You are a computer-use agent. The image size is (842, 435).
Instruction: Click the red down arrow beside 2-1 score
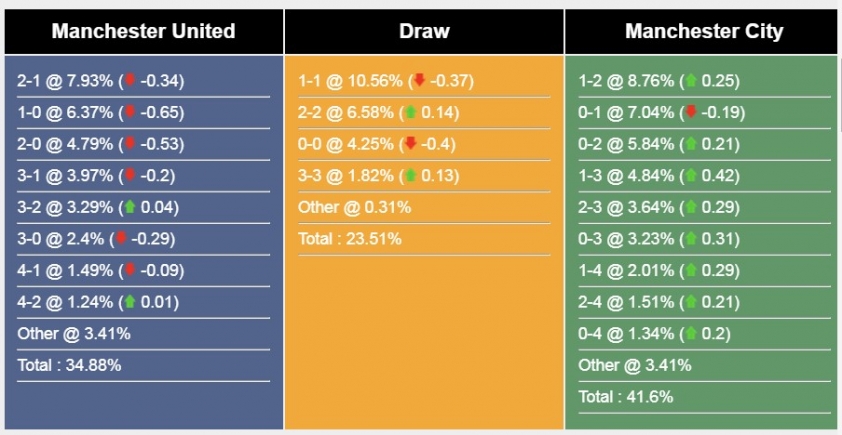pyautogui.click(x=129, y=81)
